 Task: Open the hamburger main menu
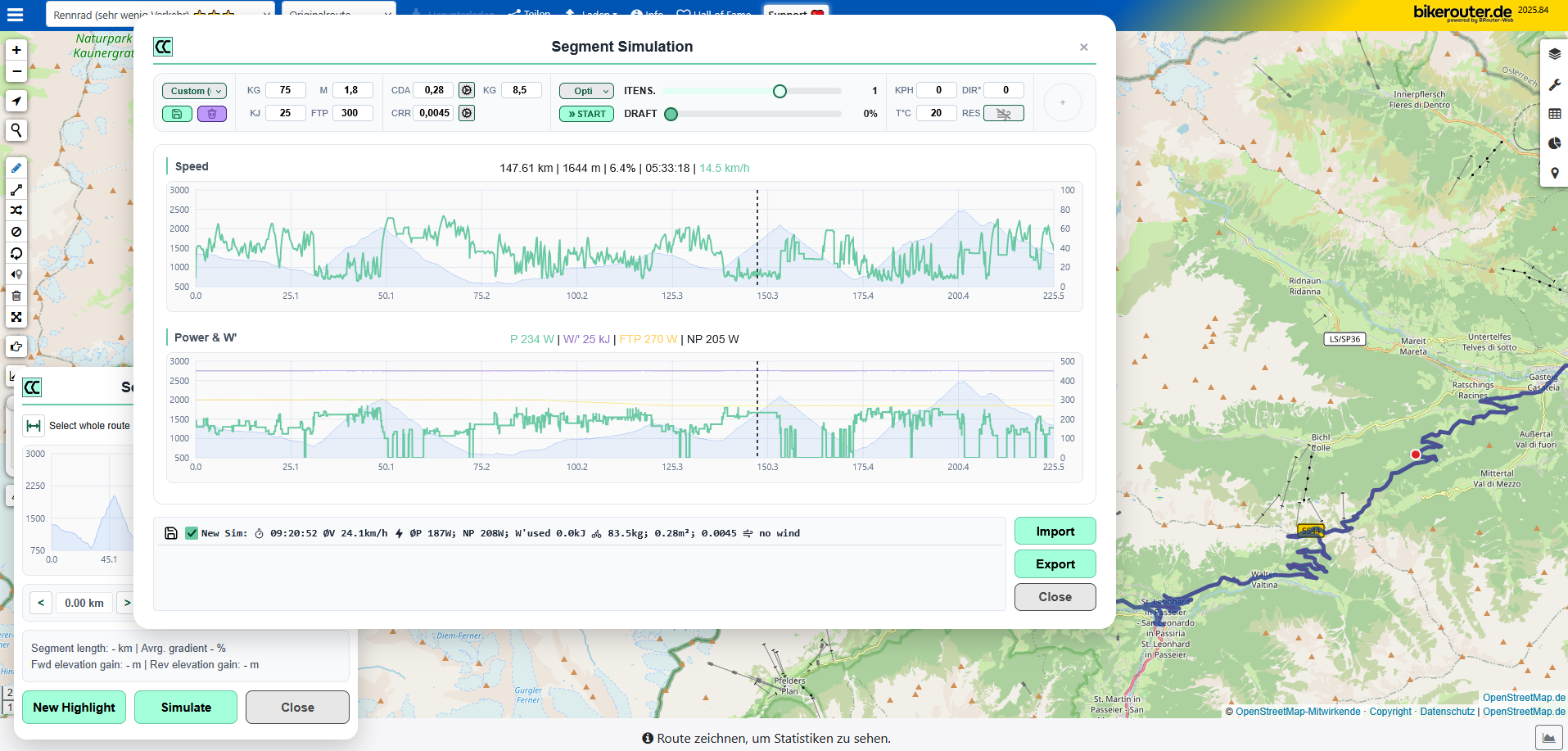coord(15,15)
